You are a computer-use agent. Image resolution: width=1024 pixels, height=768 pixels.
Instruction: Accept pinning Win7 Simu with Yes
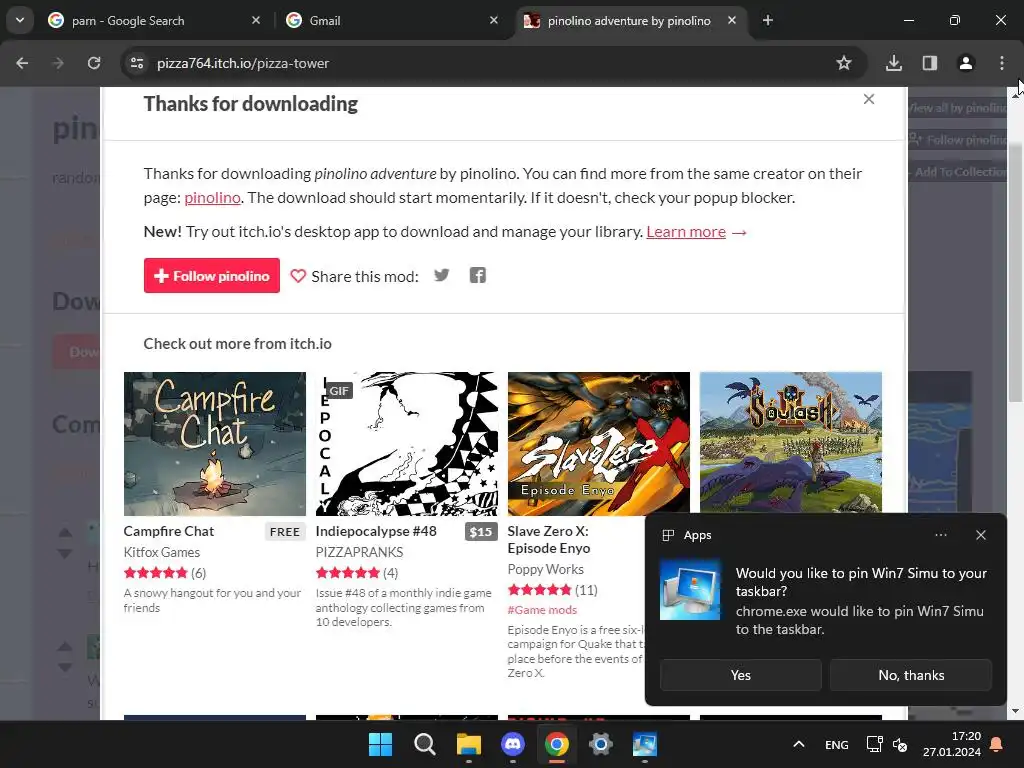click(x=741, y=675)
